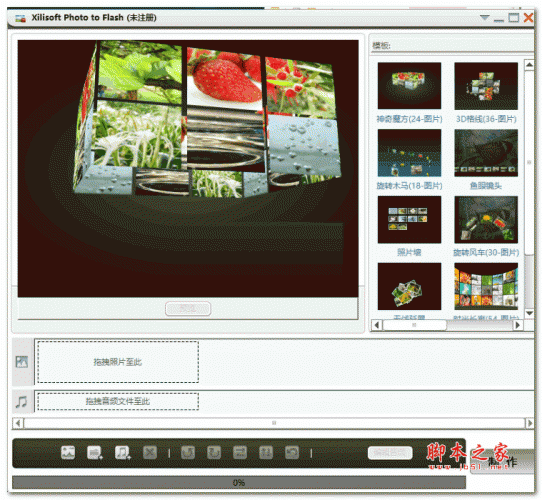Click the middle icon of the five greyed tools
The height and width of the screenshot is (500, 542).
pos(240,452)
